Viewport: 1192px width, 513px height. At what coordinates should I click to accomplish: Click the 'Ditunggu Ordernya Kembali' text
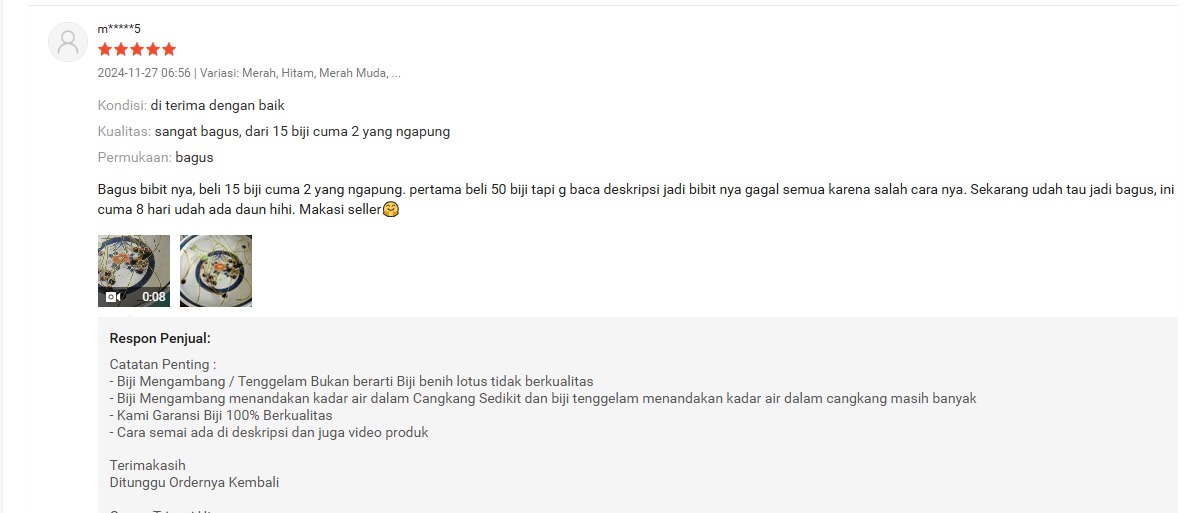click(194, 482)
